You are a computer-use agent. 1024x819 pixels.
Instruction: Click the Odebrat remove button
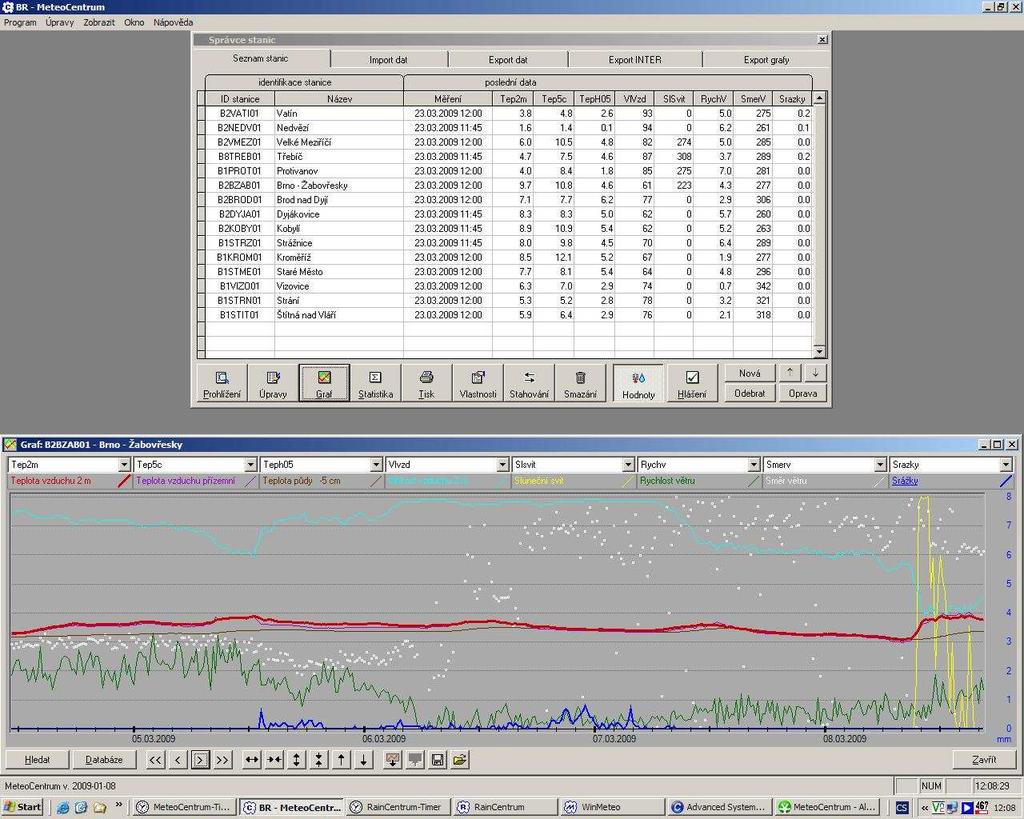(750, 393)
